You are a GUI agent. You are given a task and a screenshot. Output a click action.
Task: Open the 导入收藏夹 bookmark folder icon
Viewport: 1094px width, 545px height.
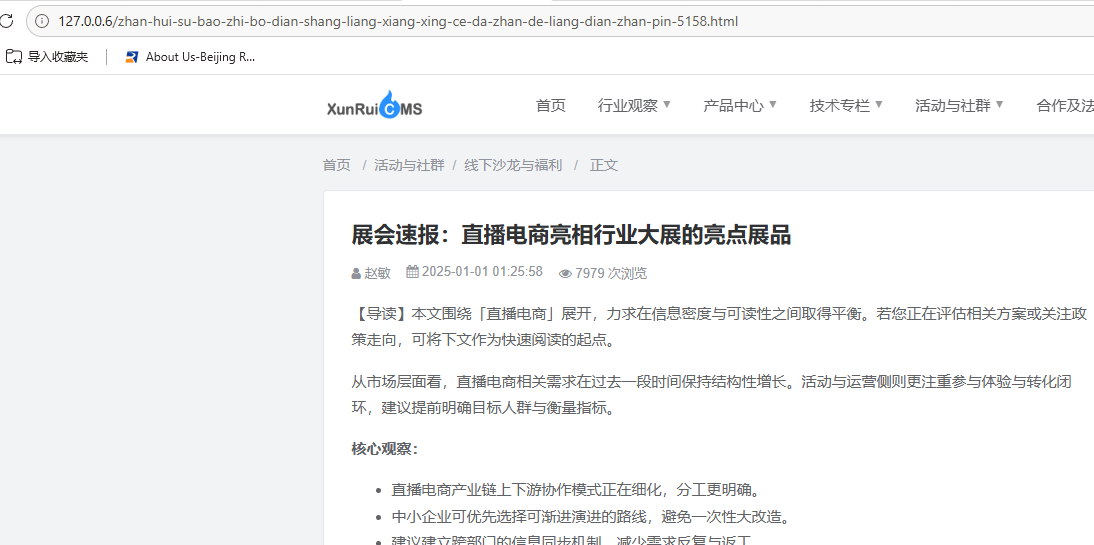coord(14,57)
